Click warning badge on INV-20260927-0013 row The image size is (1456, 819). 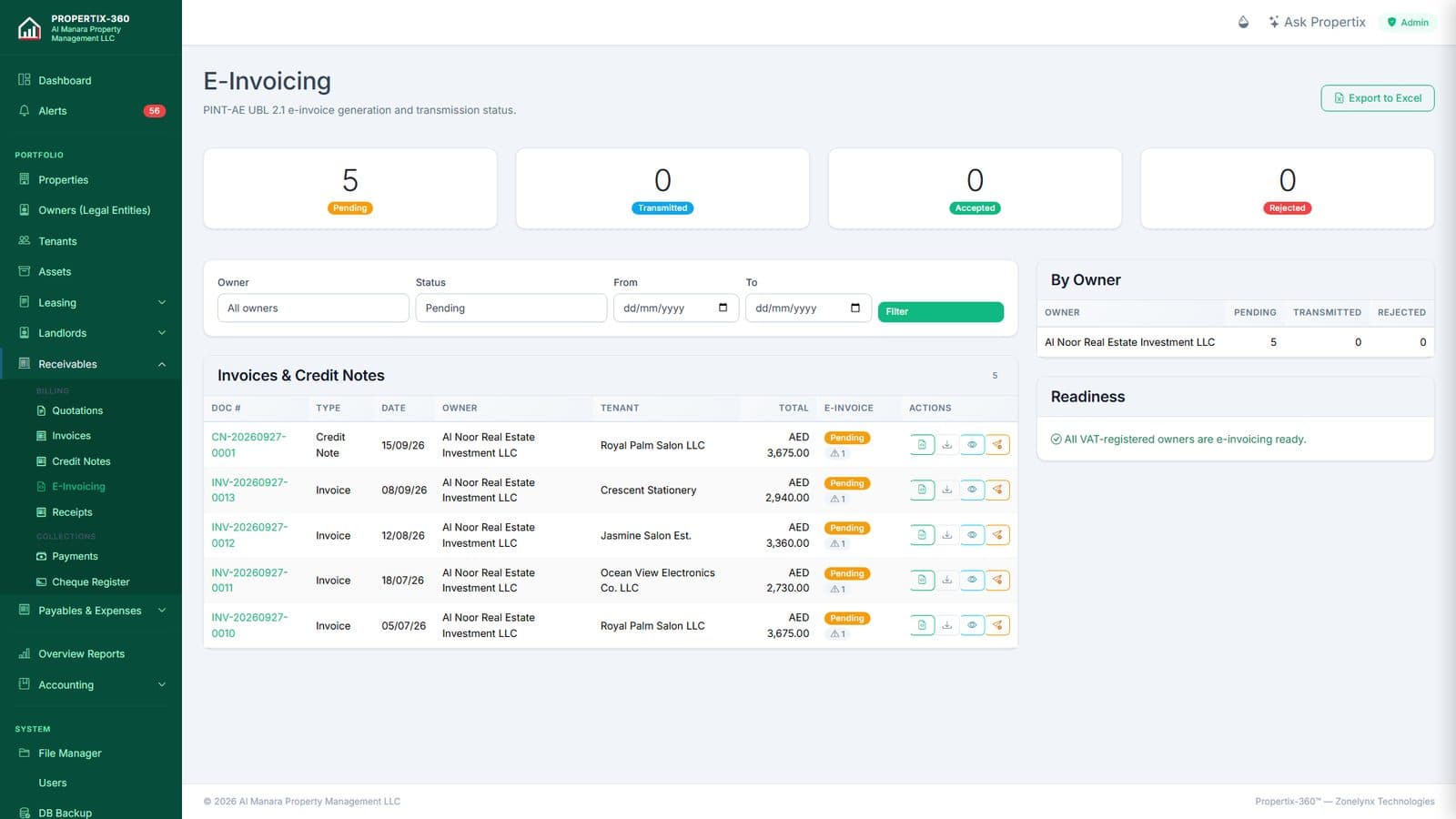coord(838,499)
